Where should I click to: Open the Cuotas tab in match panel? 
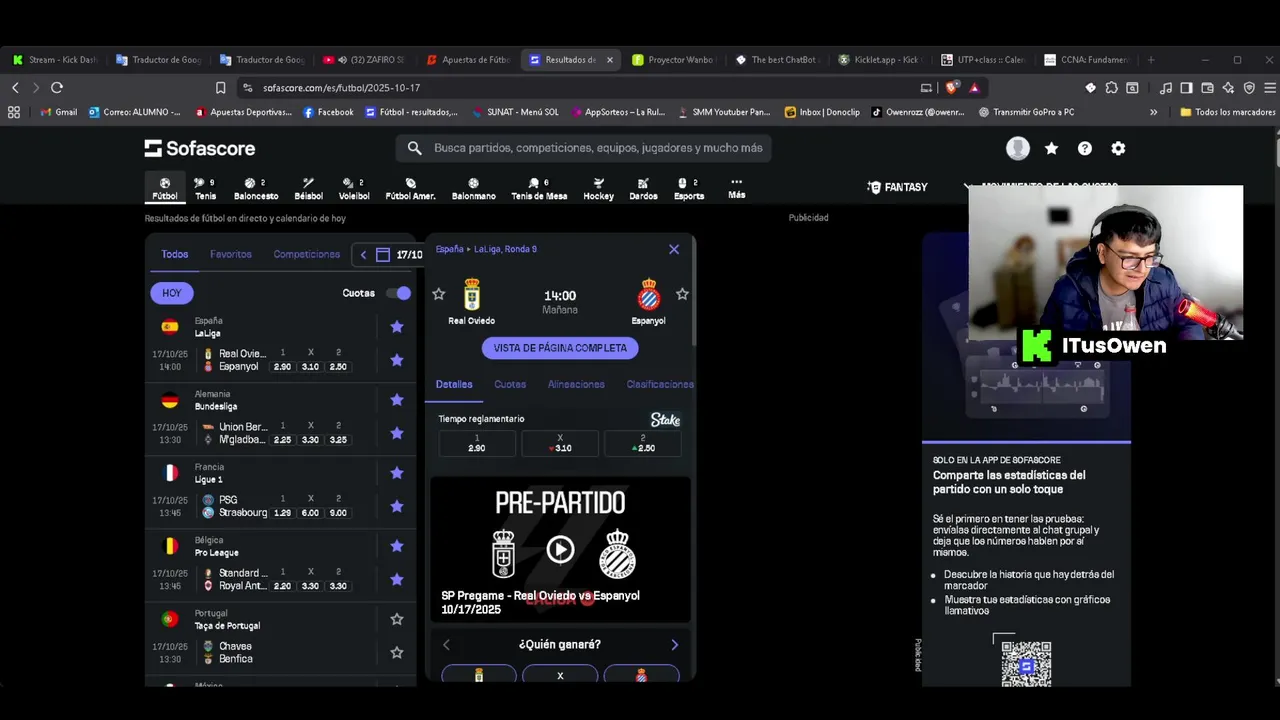click(x=510, y=384)
